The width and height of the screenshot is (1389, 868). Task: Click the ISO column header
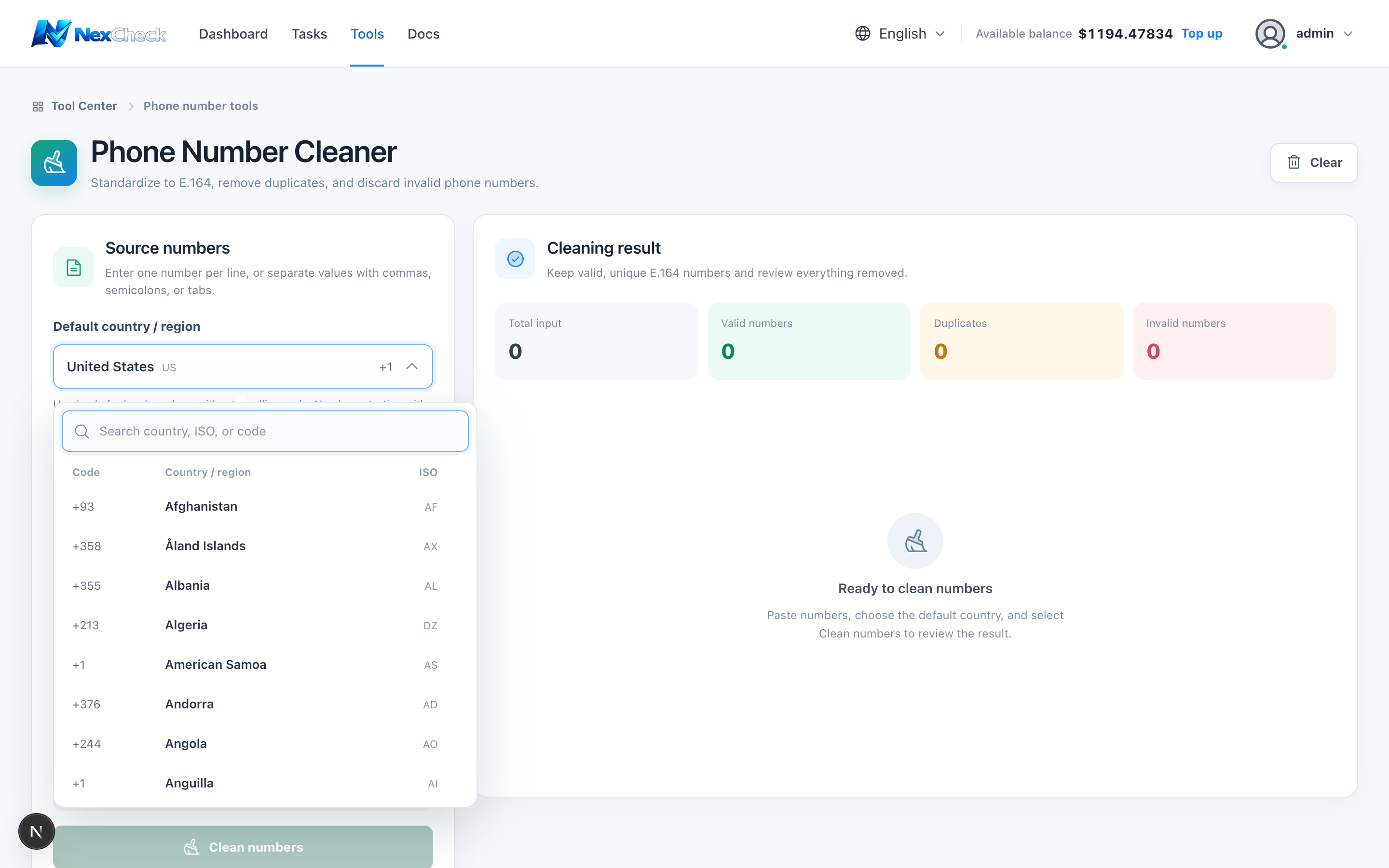428,472
